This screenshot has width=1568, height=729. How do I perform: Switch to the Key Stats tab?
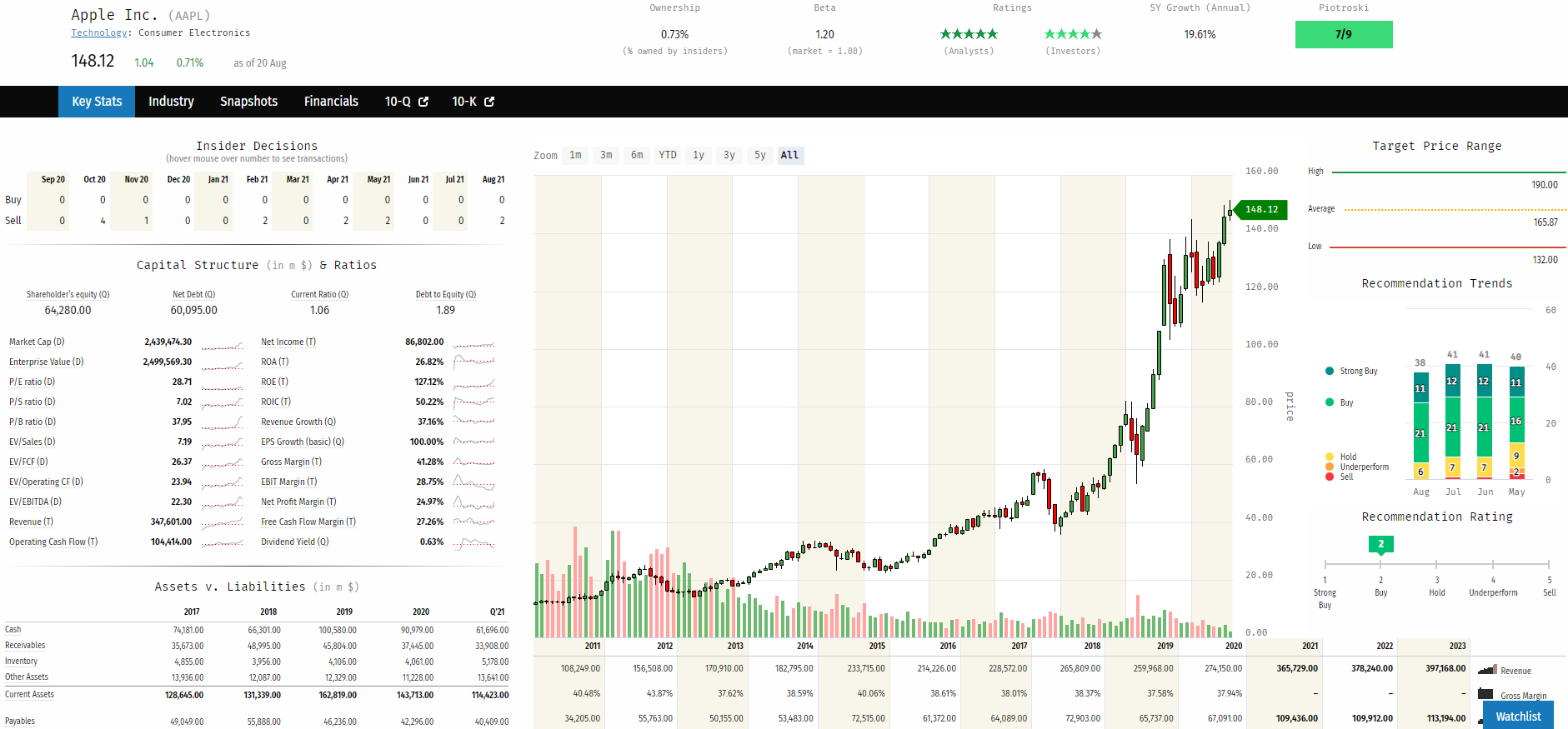(x=97, y=102)
